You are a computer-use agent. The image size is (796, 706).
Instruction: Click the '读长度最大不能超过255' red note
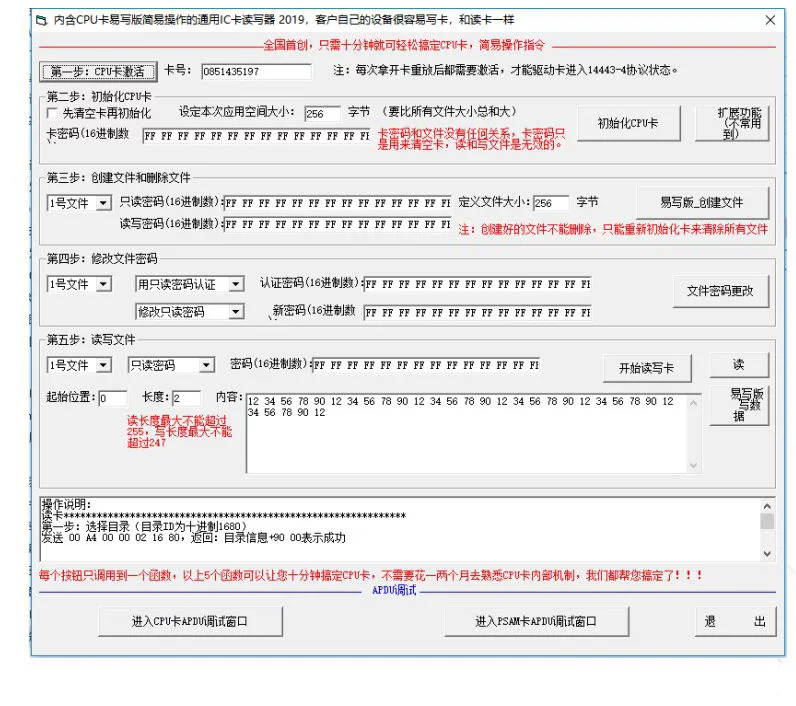click(179, 432)
